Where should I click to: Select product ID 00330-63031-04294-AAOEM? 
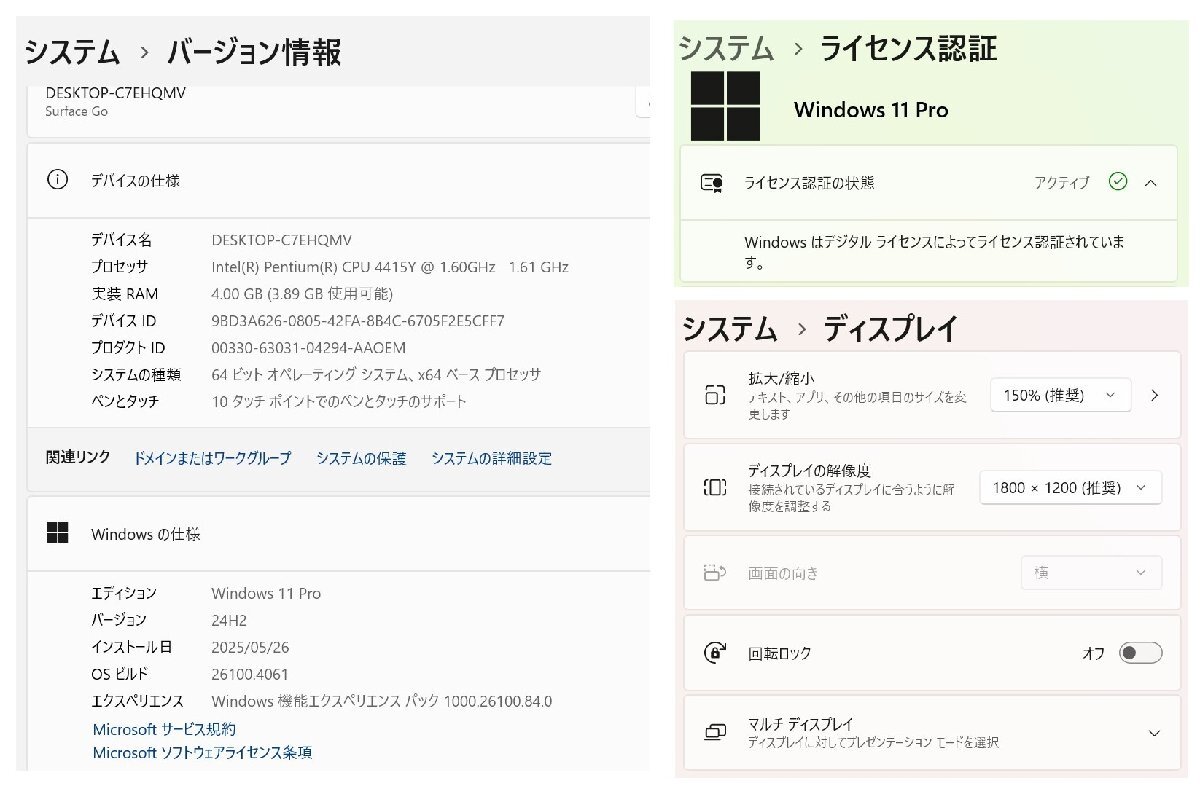click(309, 348)
